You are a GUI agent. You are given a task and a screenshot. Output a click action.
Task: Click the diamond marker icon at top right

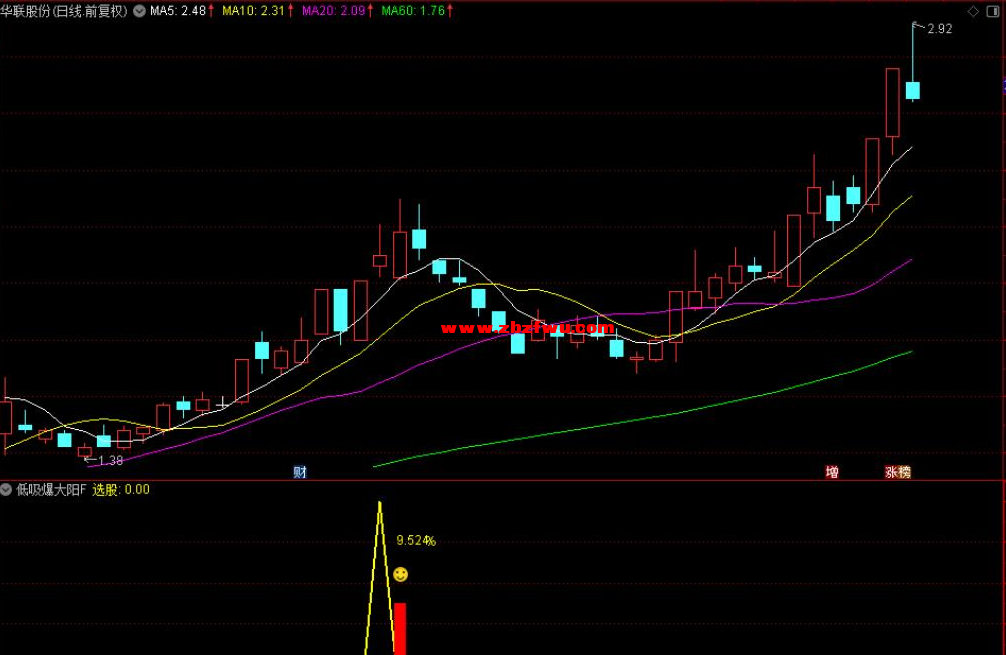[x=973, y=12]
